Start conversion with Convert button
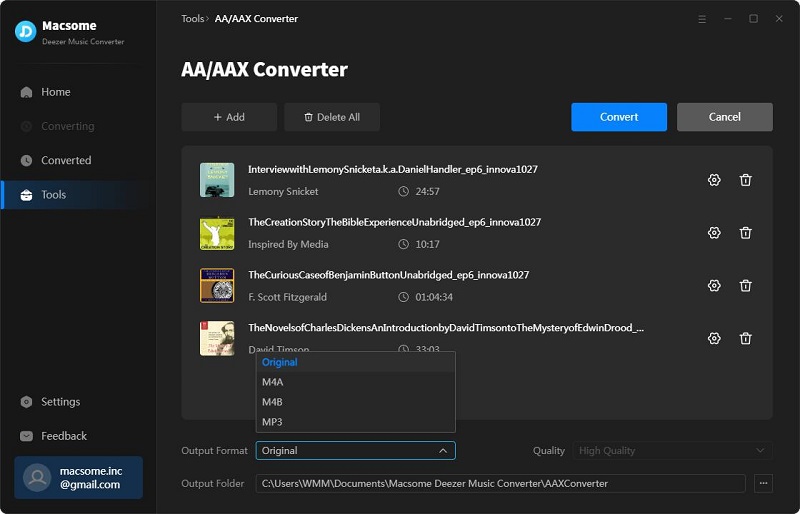 [x=619, y=117]
